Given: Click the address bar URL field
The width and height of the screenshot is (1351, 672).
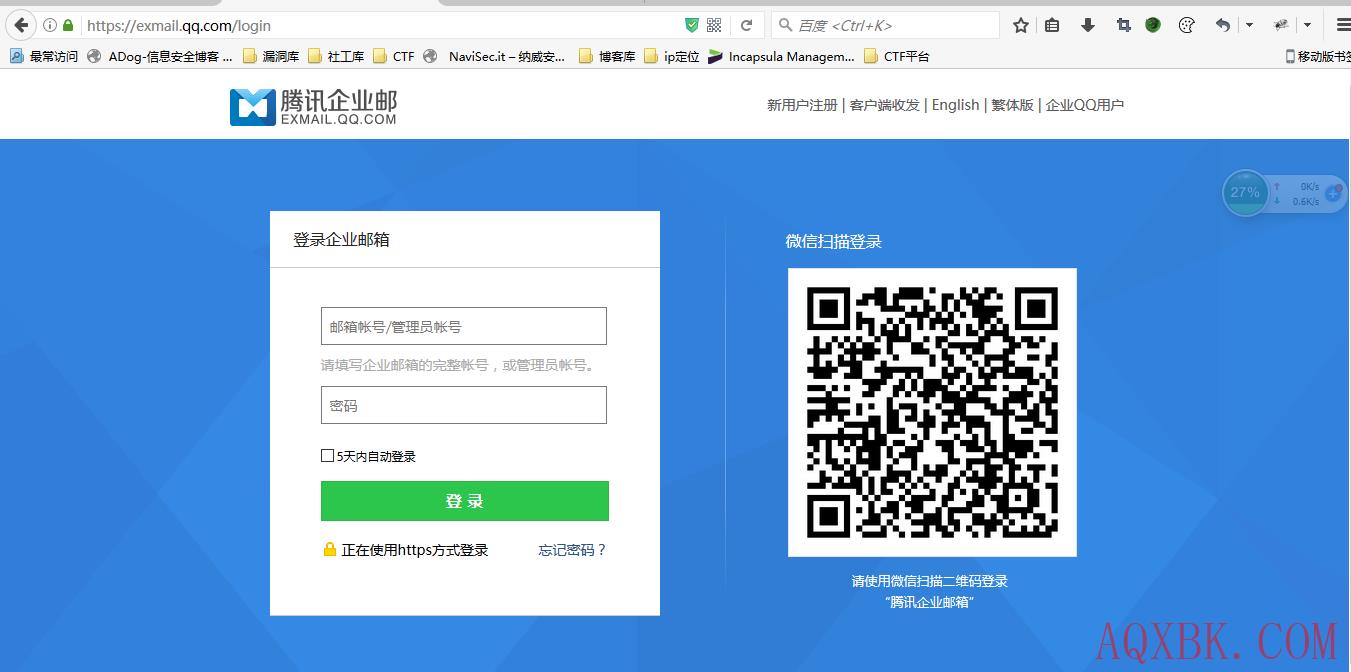Looking at the screenshot, I should tap(380, 25).
